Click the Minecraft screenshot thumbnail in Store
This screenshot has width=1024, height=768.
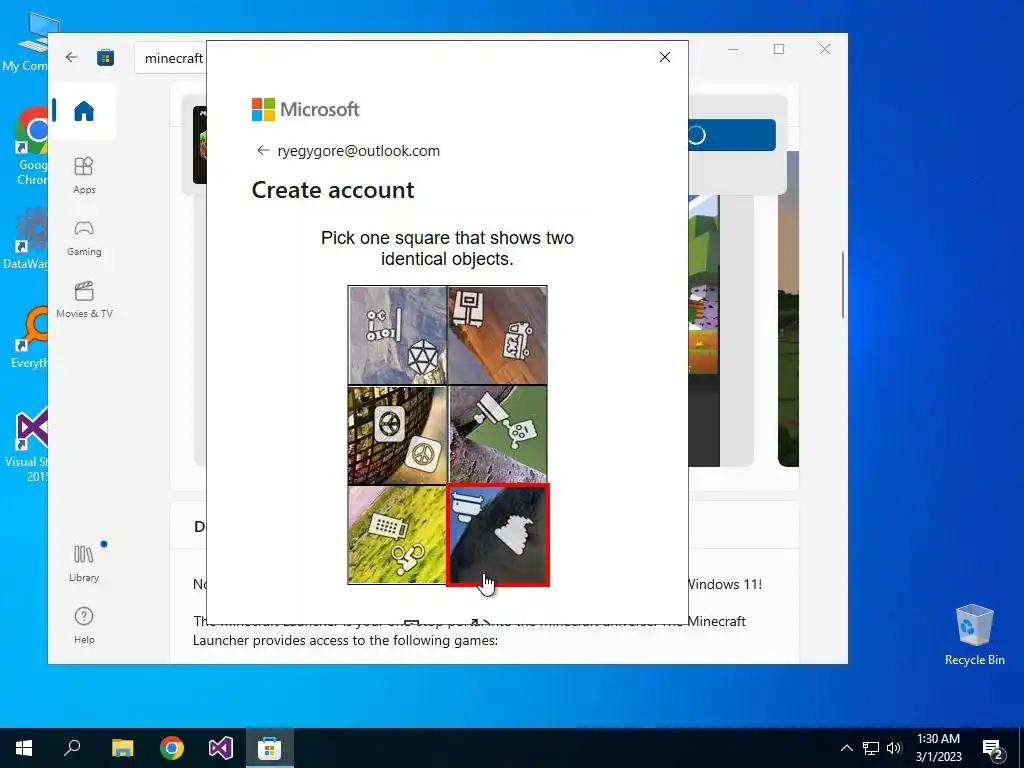pyautogui.click(x=704, y=330)
